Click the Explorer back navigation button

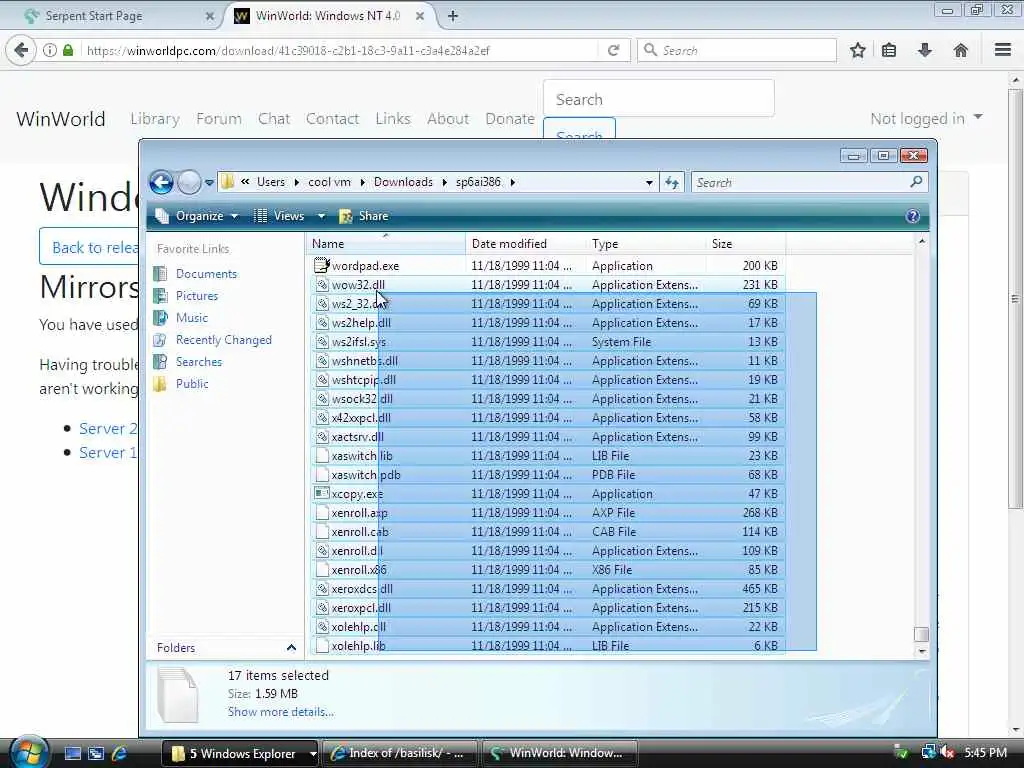(161, 183)
